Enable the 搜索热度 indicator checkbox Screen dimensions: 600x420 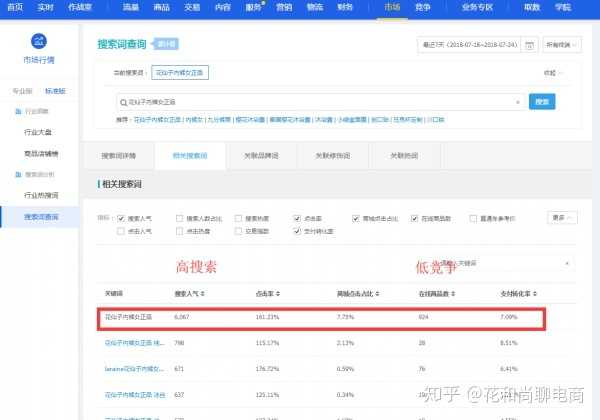coord(239,217)
